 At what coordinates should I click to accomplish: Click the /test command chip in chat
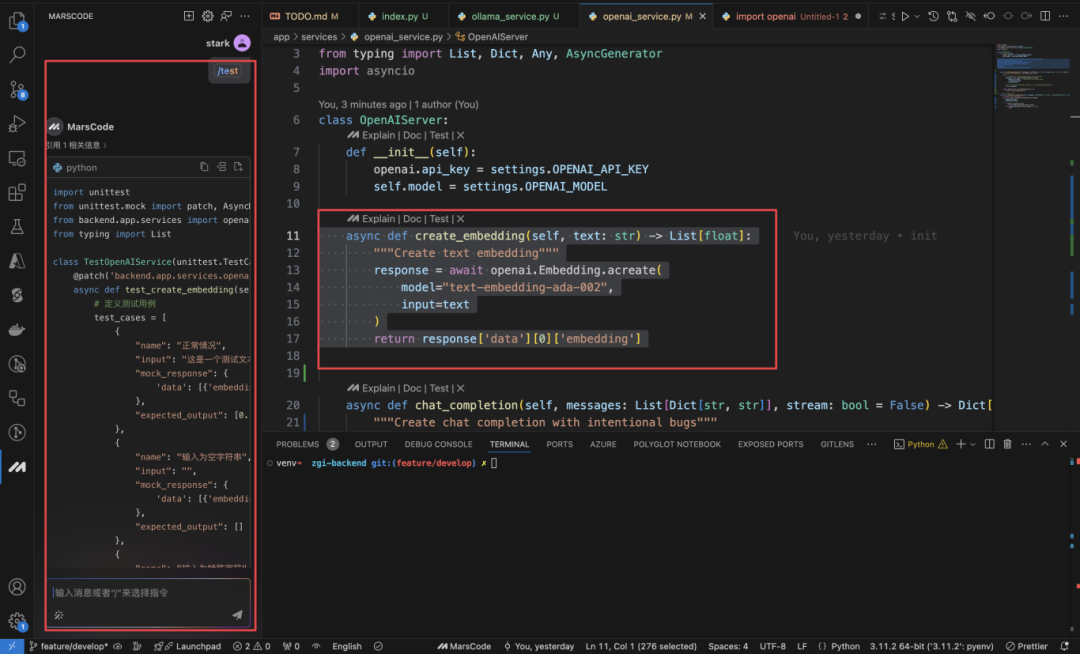pyautogui.click(x=227, y=71)
